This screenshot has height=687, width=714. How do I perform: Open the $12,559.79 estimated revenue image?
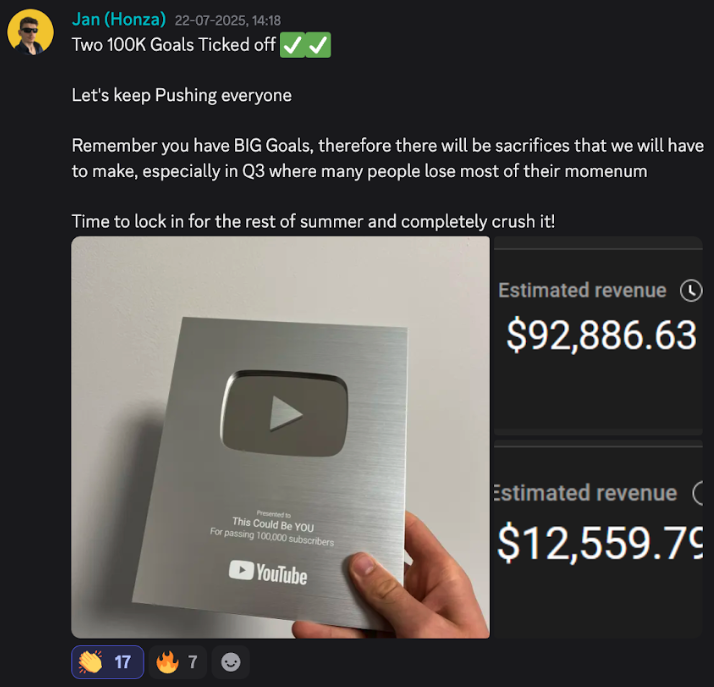598,539
